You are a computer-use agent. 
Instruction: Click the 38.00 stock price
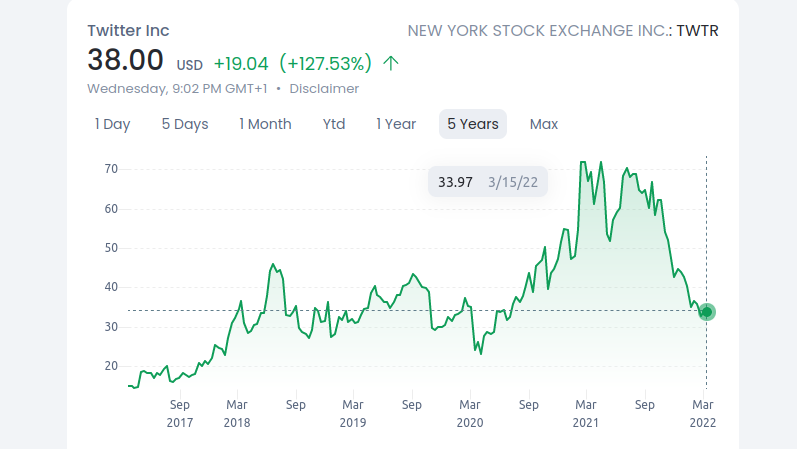[x=126, y=60]
